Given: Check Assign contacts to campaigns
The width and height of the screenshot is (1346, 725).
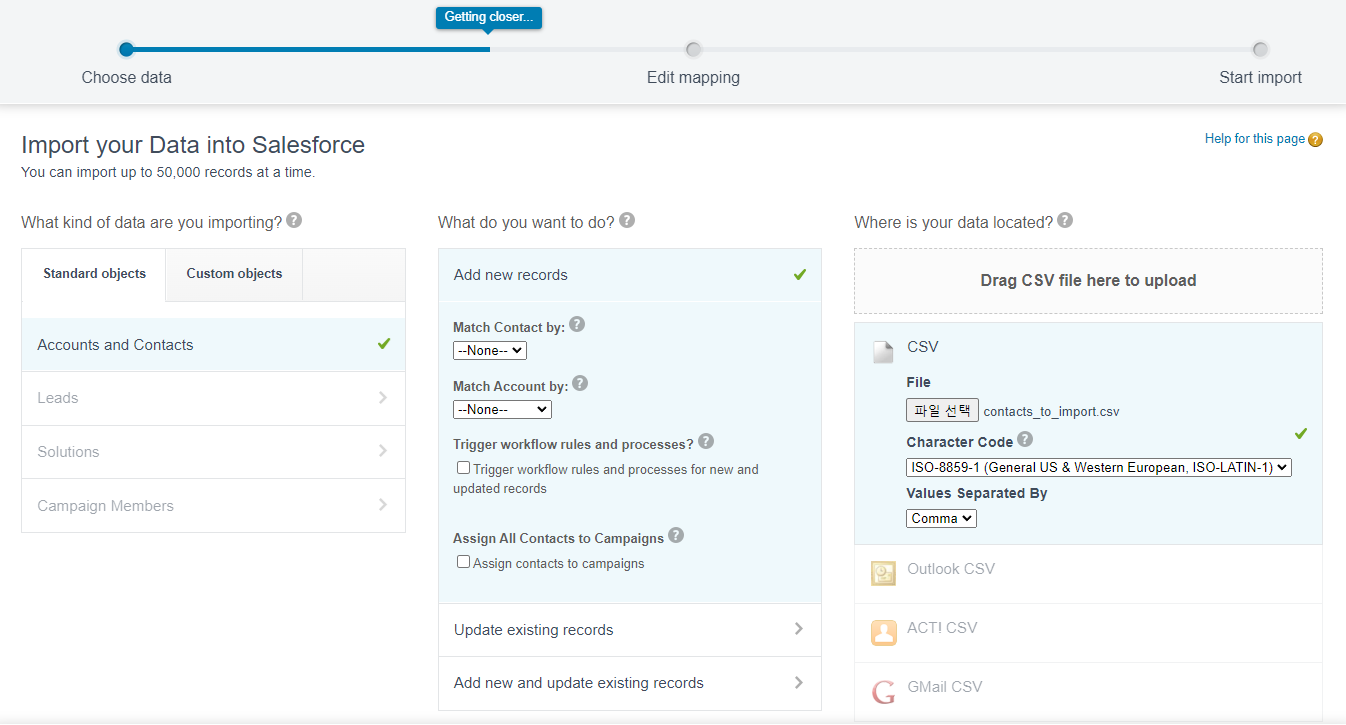Looking at the screenshot, I should [x=463, y=562].
